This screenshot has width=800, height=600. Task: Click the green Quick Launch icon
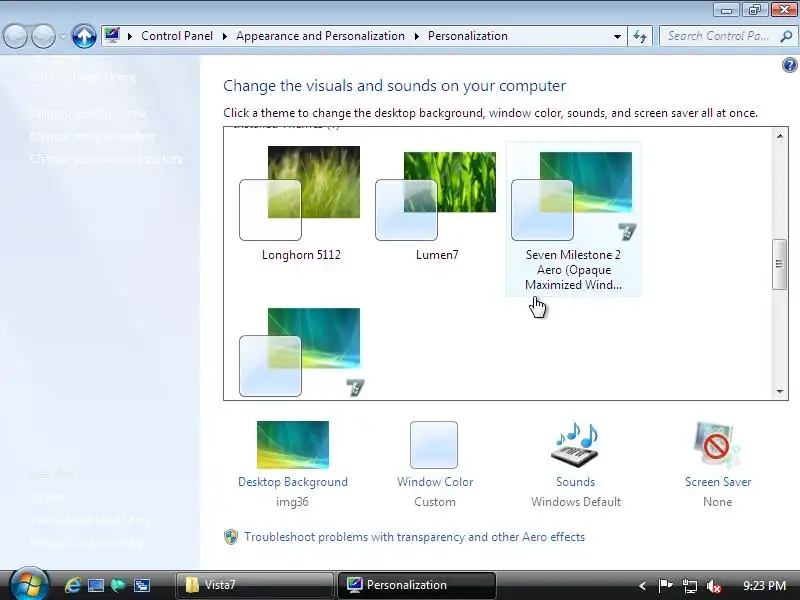[x=118, y=585]
